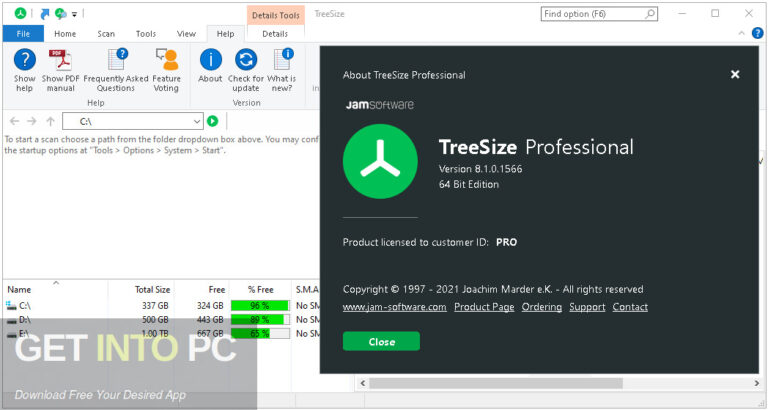Click the TreeSize green logo
768x410 pixels.
pos(380,162)
